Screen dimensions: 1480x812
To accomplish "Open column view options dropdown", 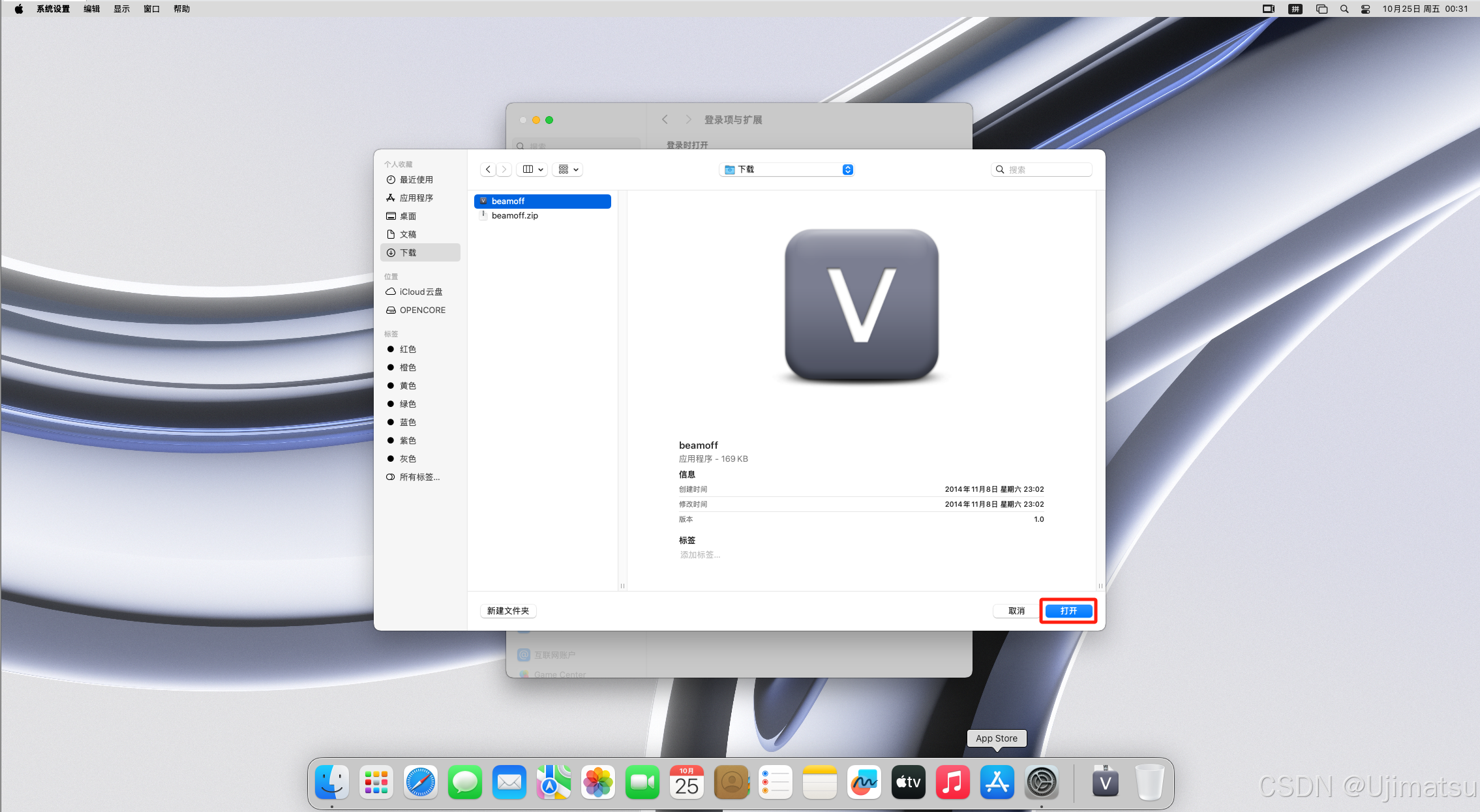I will (x=532, y=170).
